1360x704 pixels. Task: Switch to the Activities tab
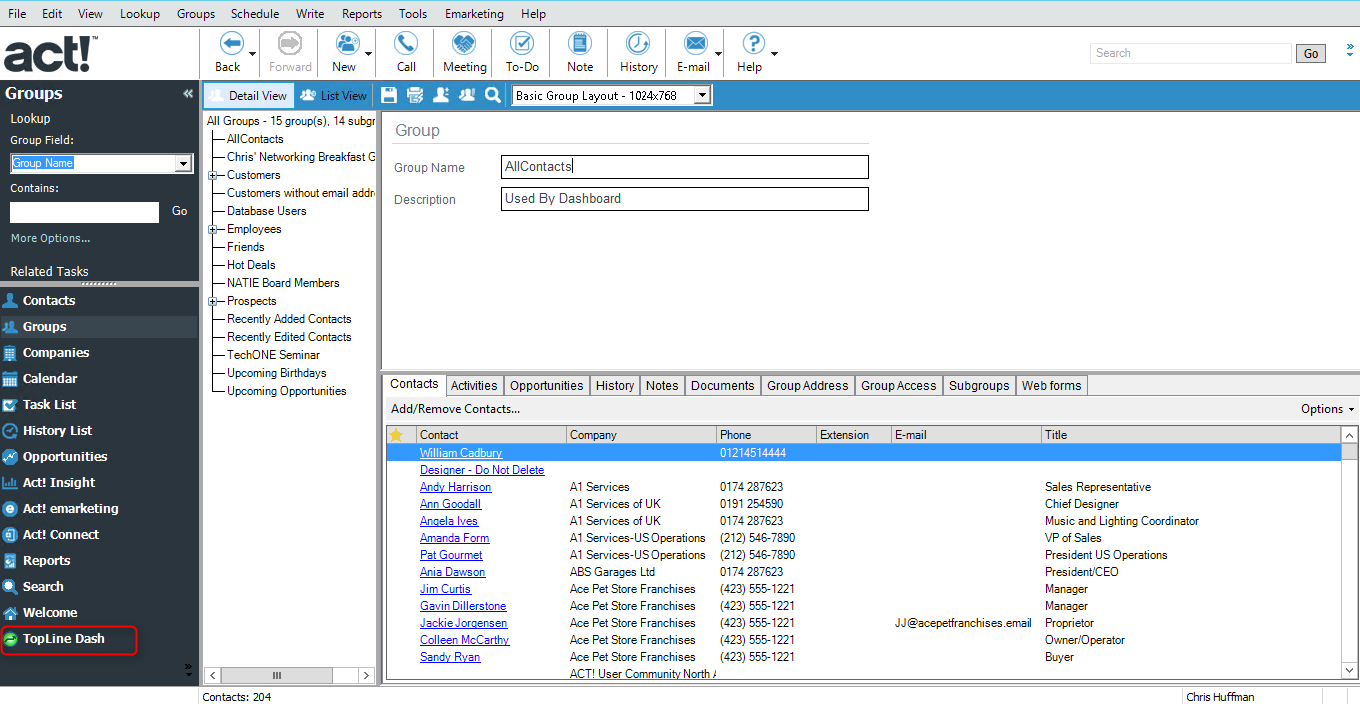pyautogui.click(x=474, y=385)
